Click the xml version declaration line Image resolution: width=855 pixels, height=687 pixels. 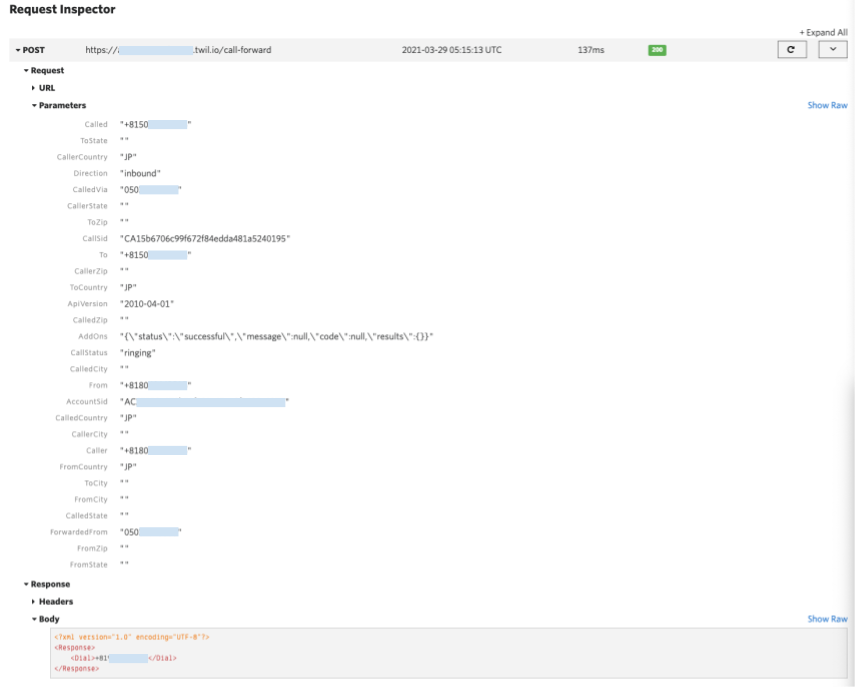point(131,637)
